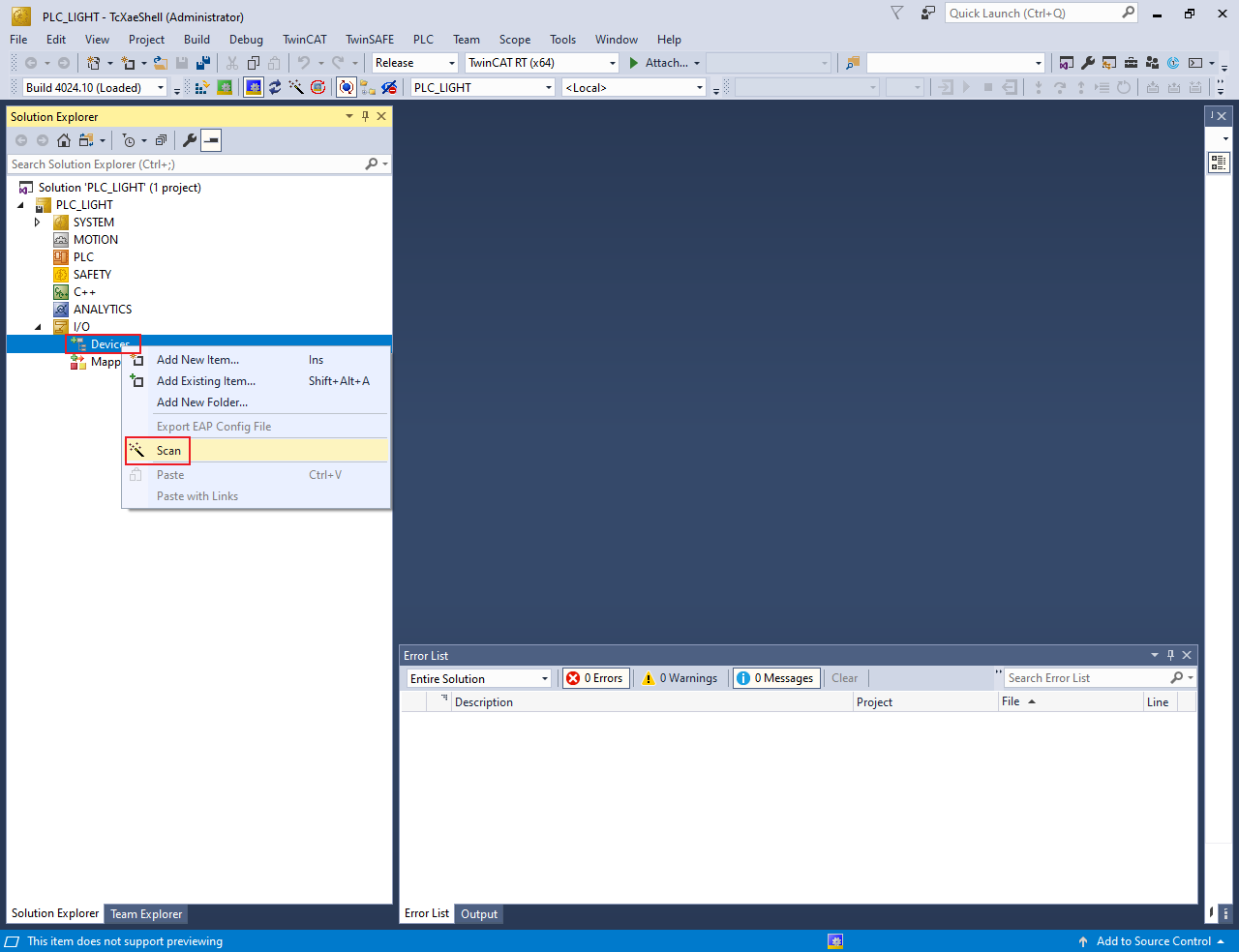
Task: Toggle the 0 Errors filter
Action: tap(596, 678)
